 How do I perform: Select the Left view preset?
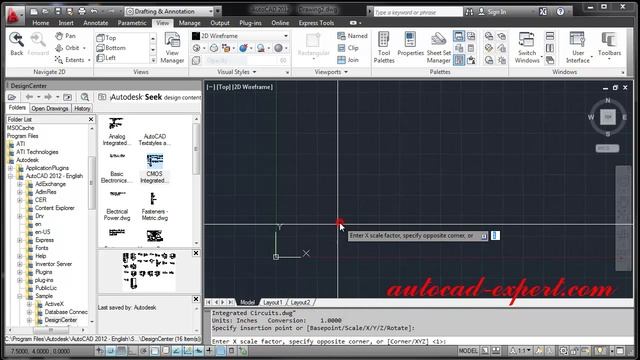(106, 58)
